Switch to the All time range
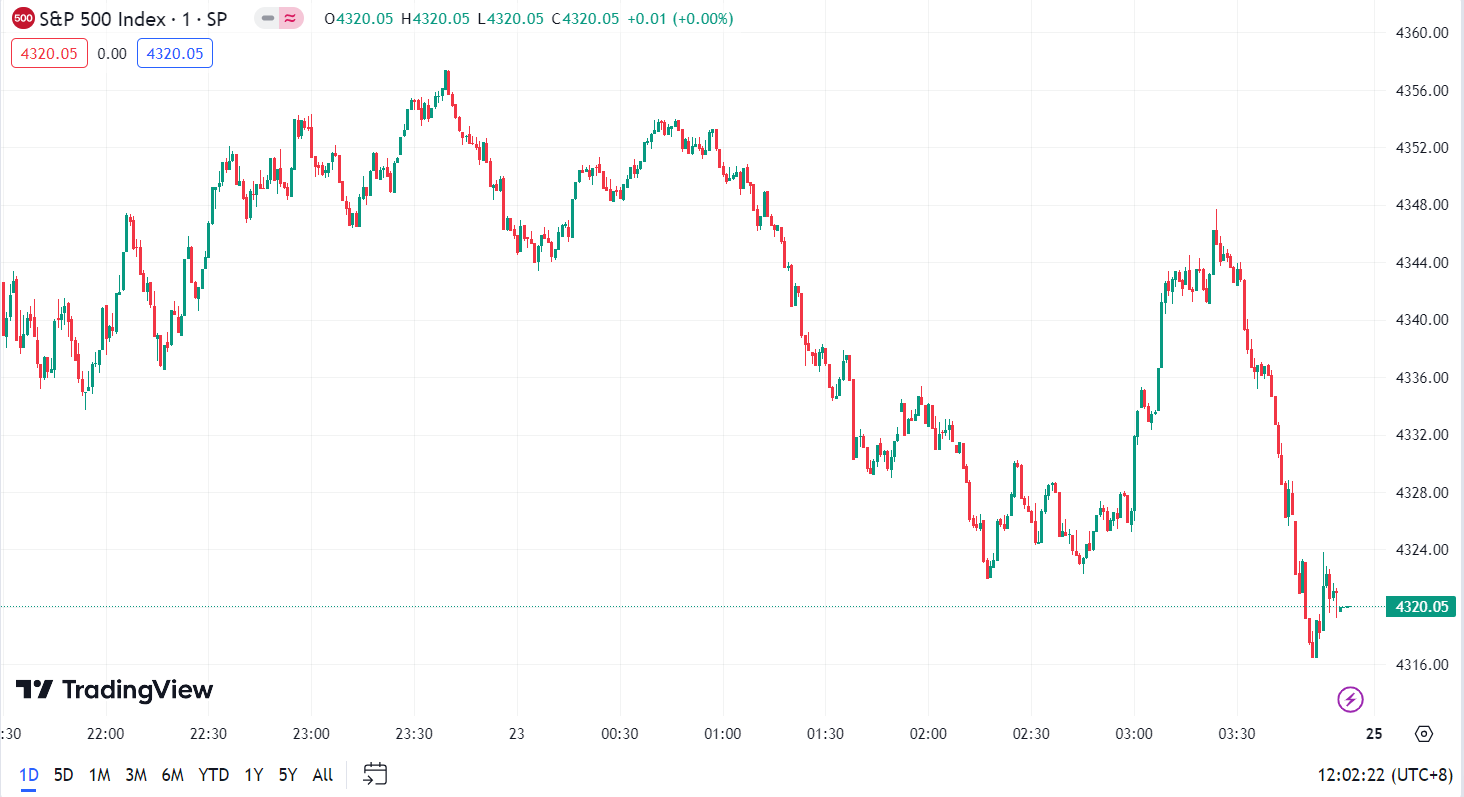The width and height of the screenshot is (1464, 797). point(323,774)
